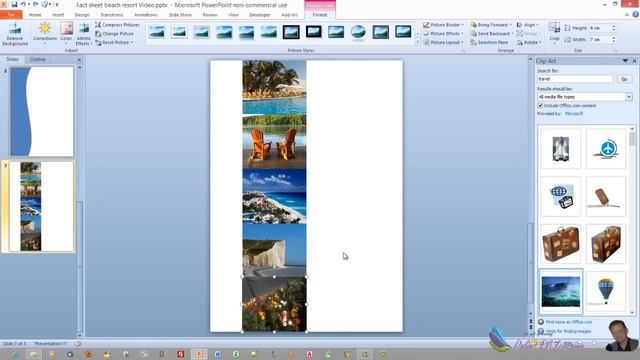
Task: Insert the ocean wave photo clip art
Action: [x=560, y=291]
